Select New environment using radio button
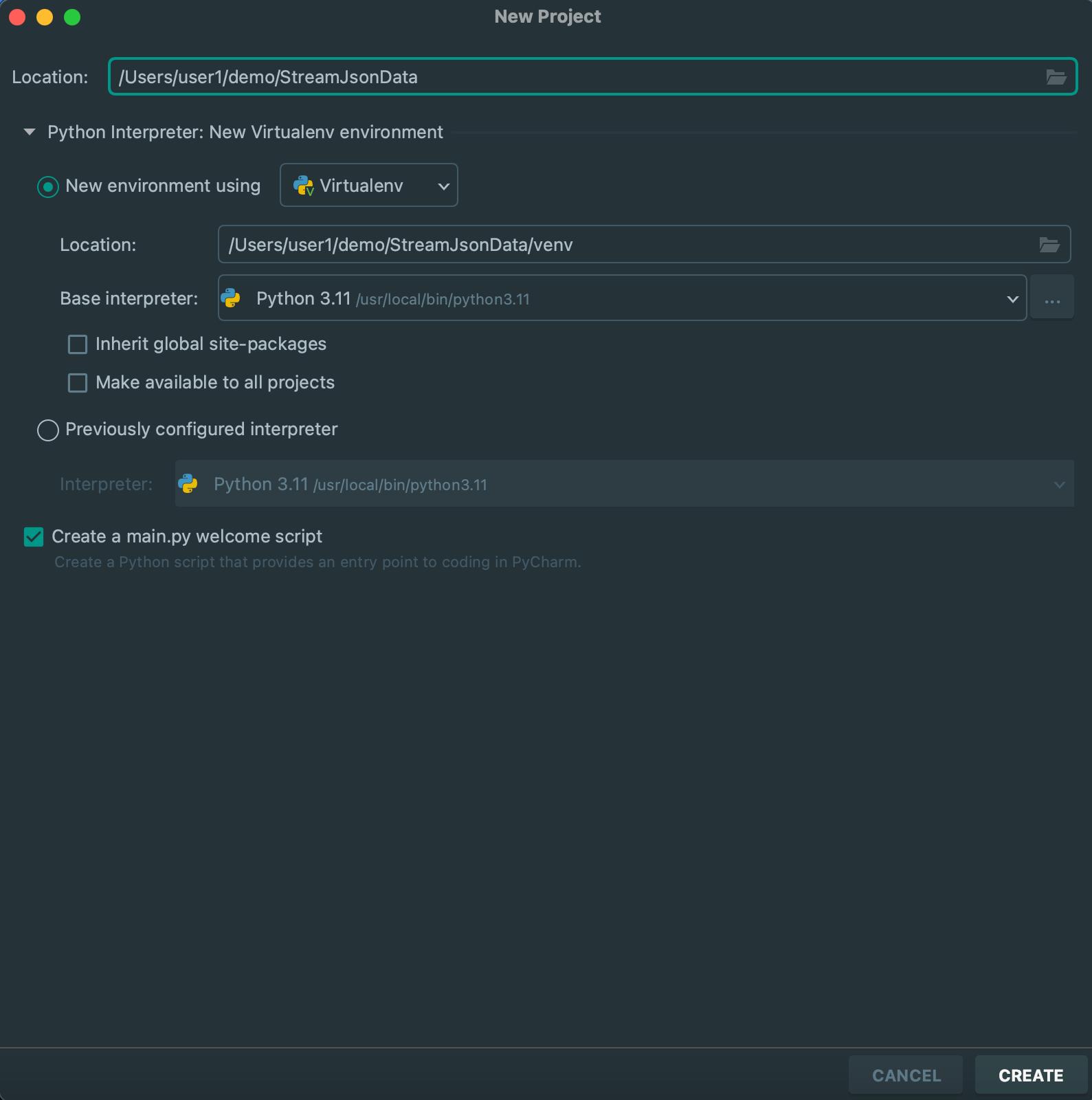1092x1100 pixels. [x=48, y=186]
